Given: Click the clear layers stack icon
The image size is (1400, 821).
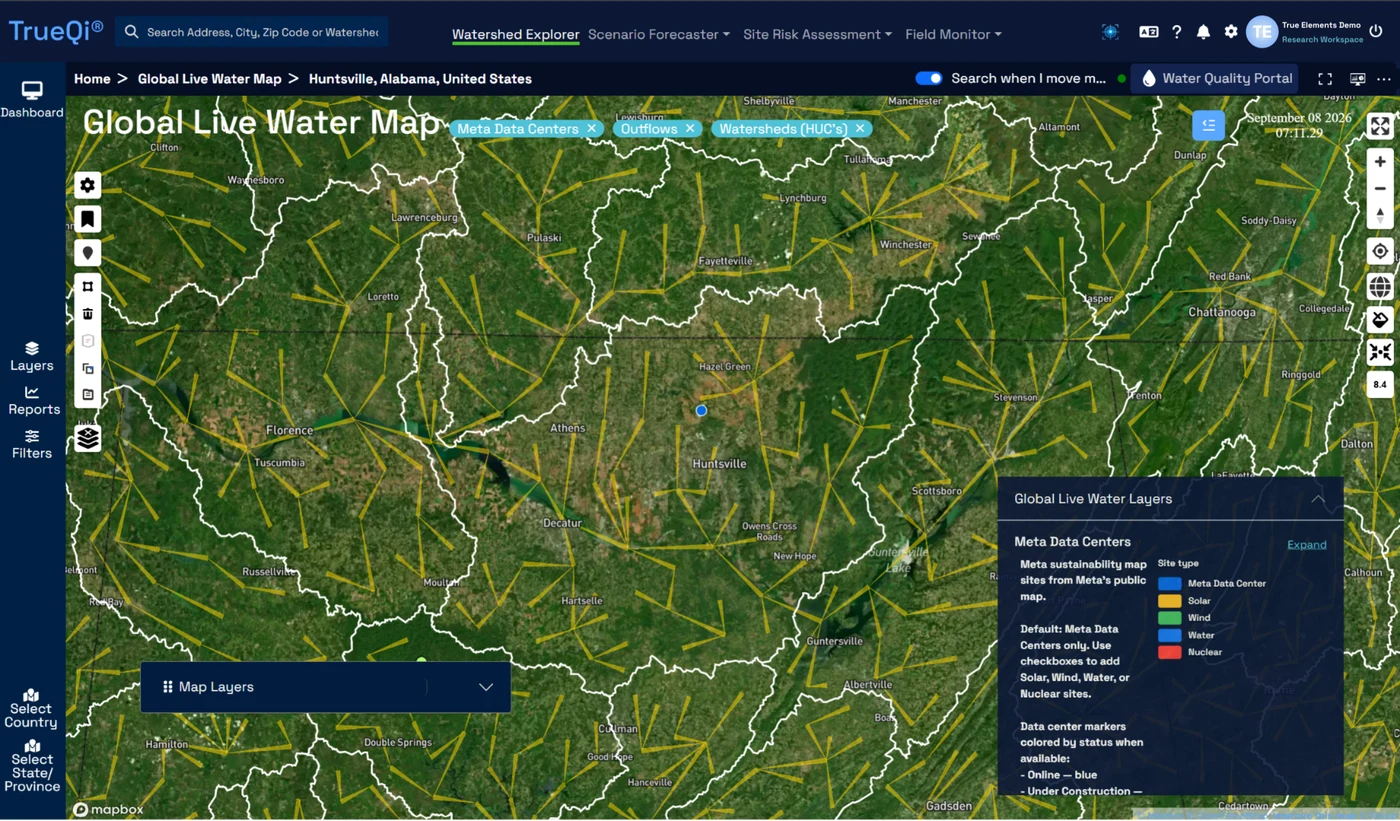Looking at the screenshot, I should click(x=88, y=438).
